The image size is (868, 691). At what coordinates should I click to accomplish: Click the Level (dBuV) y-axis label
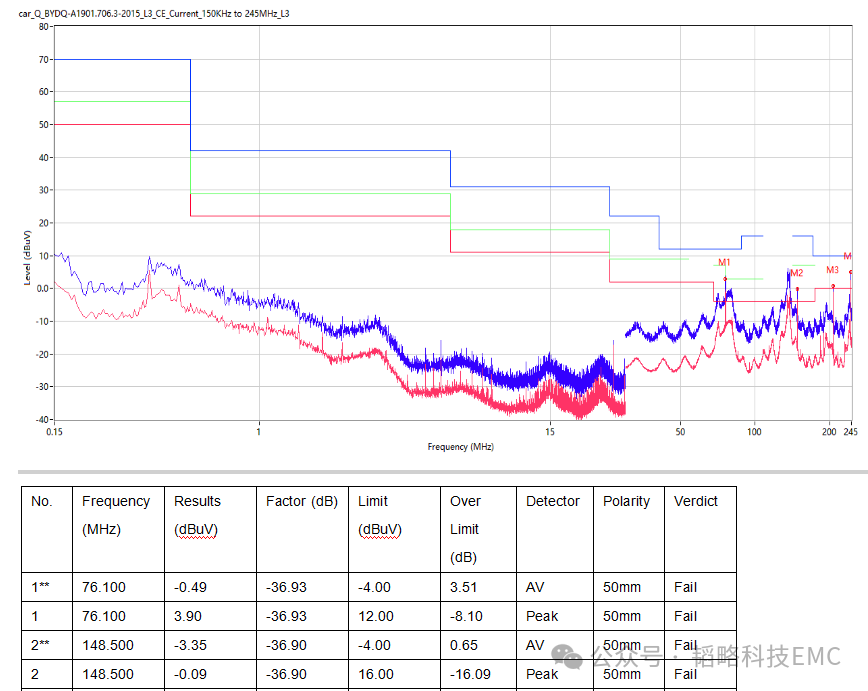coord(28,258)
